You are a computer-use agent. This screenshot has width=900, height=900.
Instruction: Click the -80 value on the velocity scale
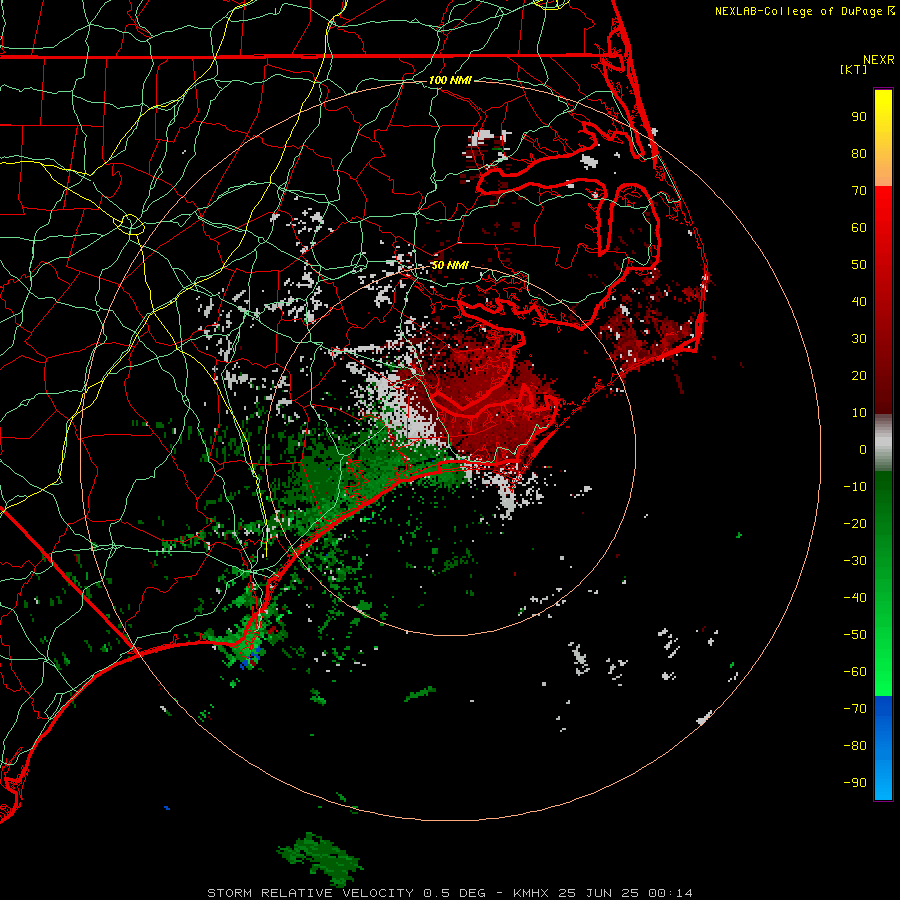[x=855, y=746]
